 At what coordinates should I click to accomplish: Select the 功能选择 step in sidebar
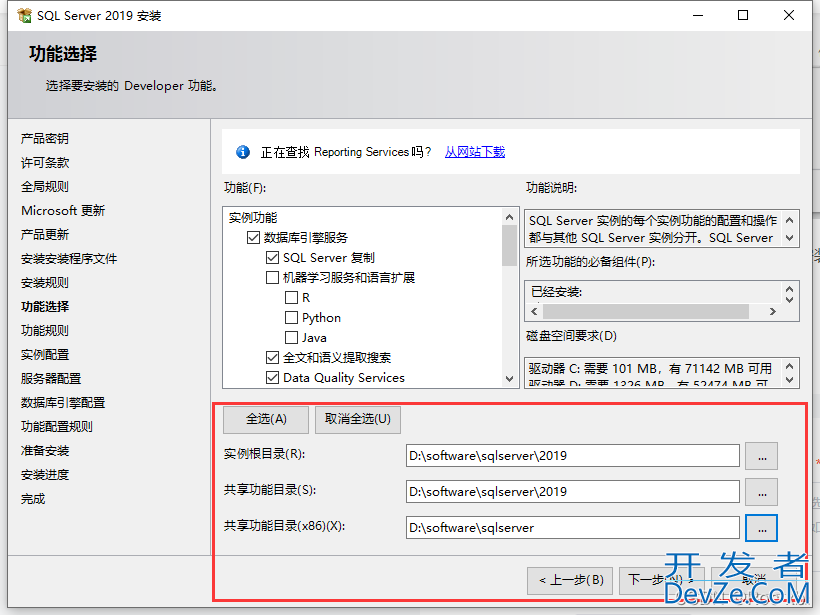pyautogui.click(x=45, y=307)
